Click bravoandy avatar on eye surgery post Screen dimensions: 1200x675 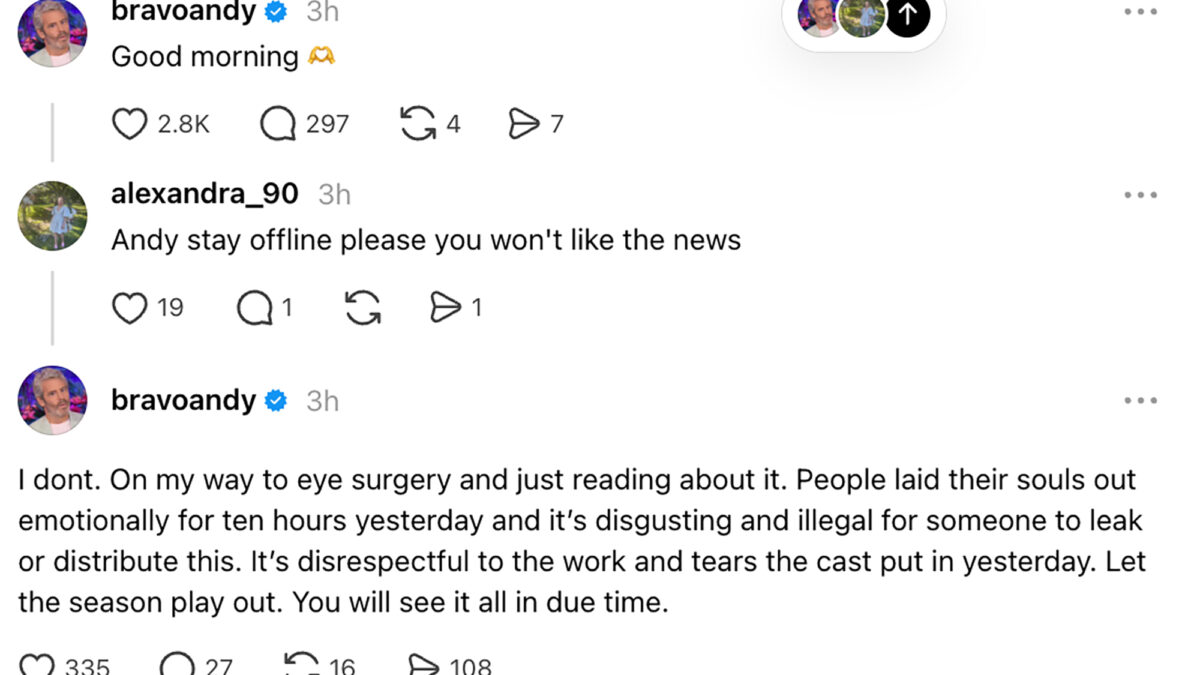click(x=52, y=400)
